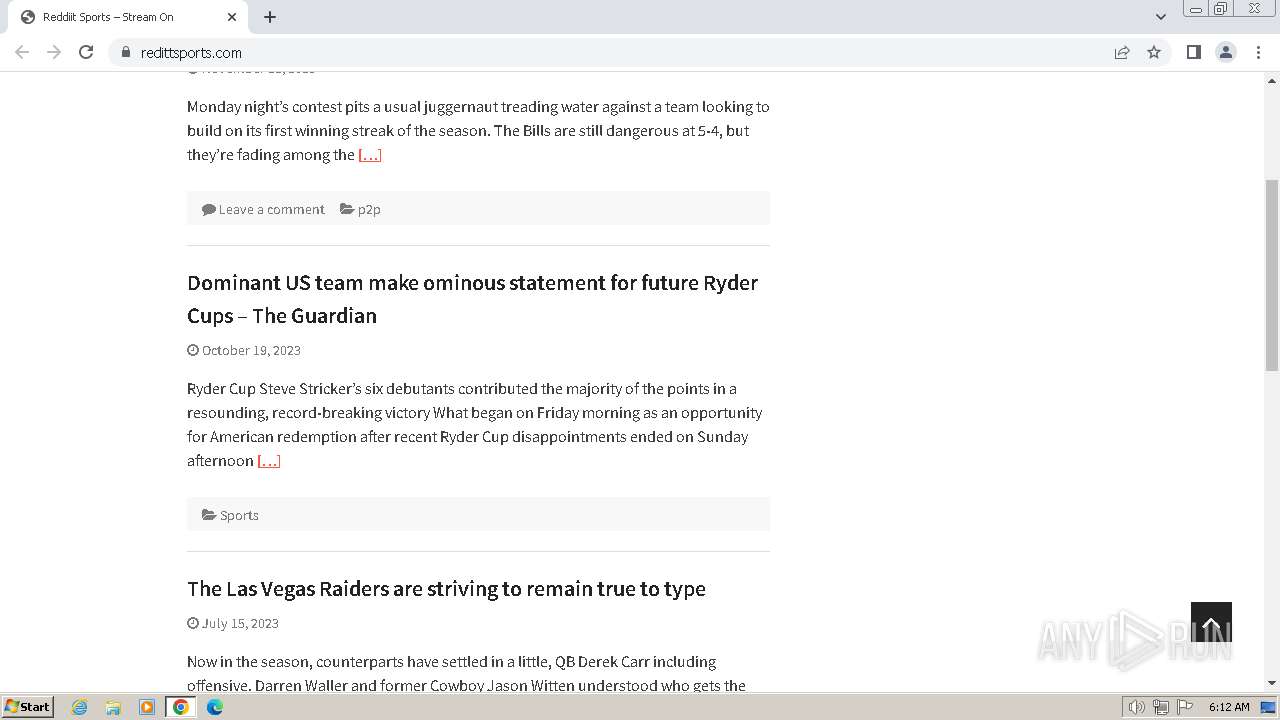Open the Chrome three-dot menu
Screen dimensions: 1280x720
point(1258,52)
